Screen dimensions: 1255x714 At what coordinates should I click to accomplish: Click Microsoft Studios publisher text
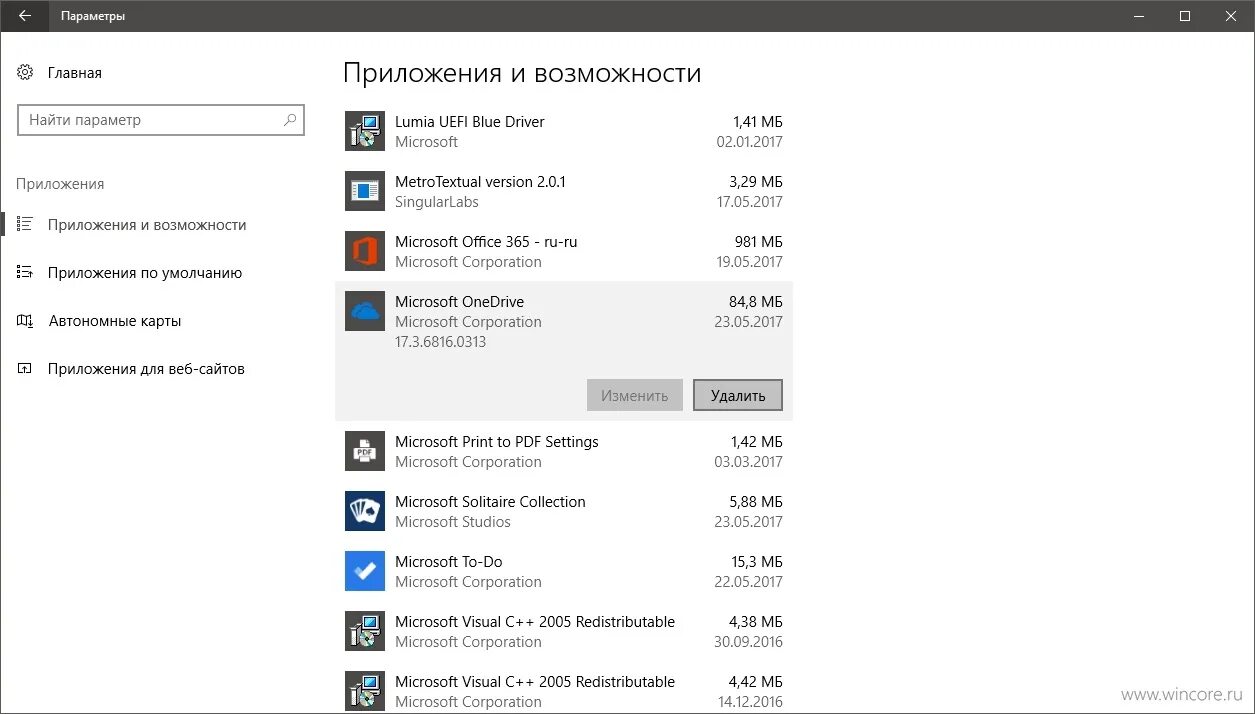click(x=453, y=522)
